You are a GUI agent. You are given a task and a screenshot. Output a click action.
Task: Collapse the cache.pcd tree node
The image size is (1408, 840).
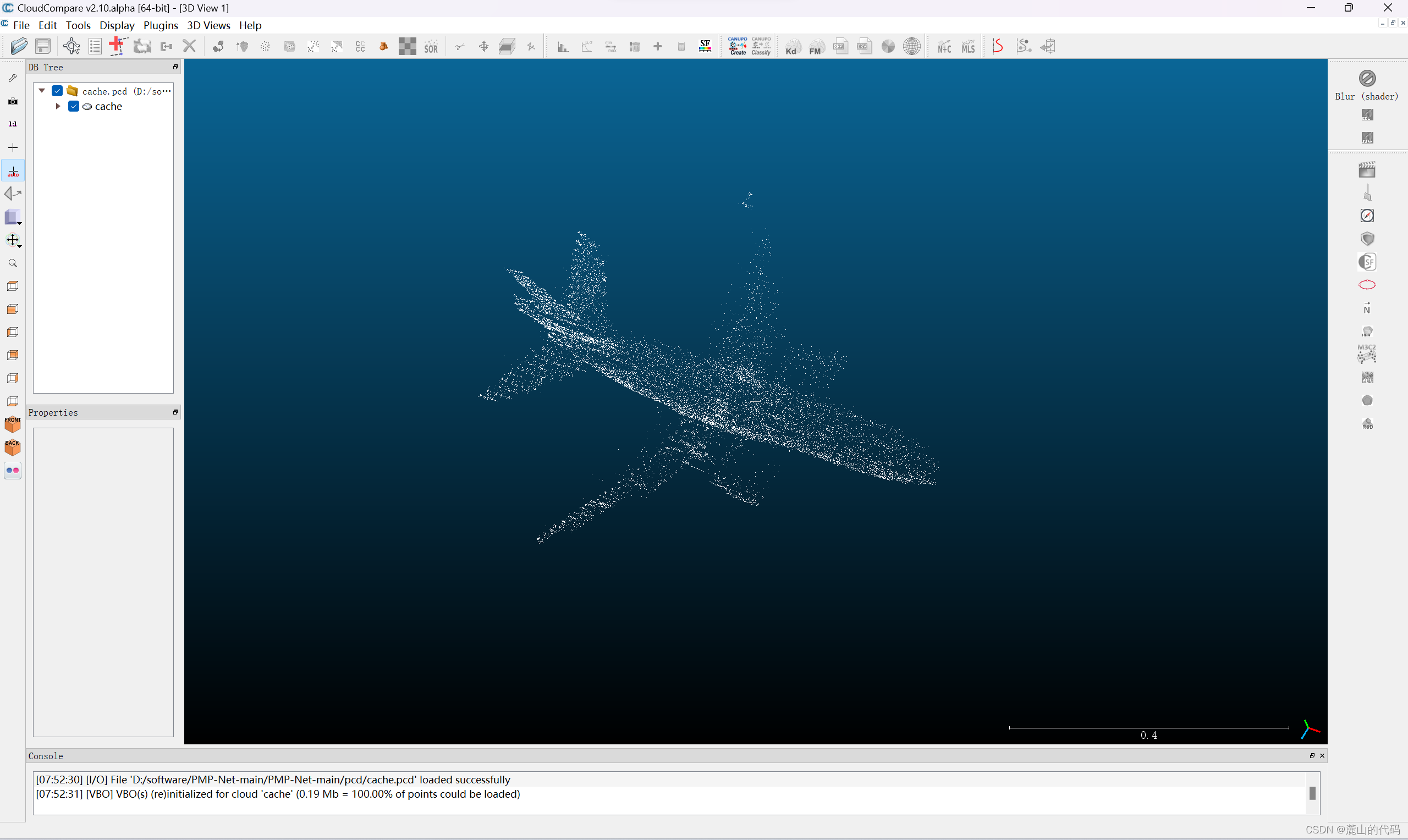coord(42,91)
